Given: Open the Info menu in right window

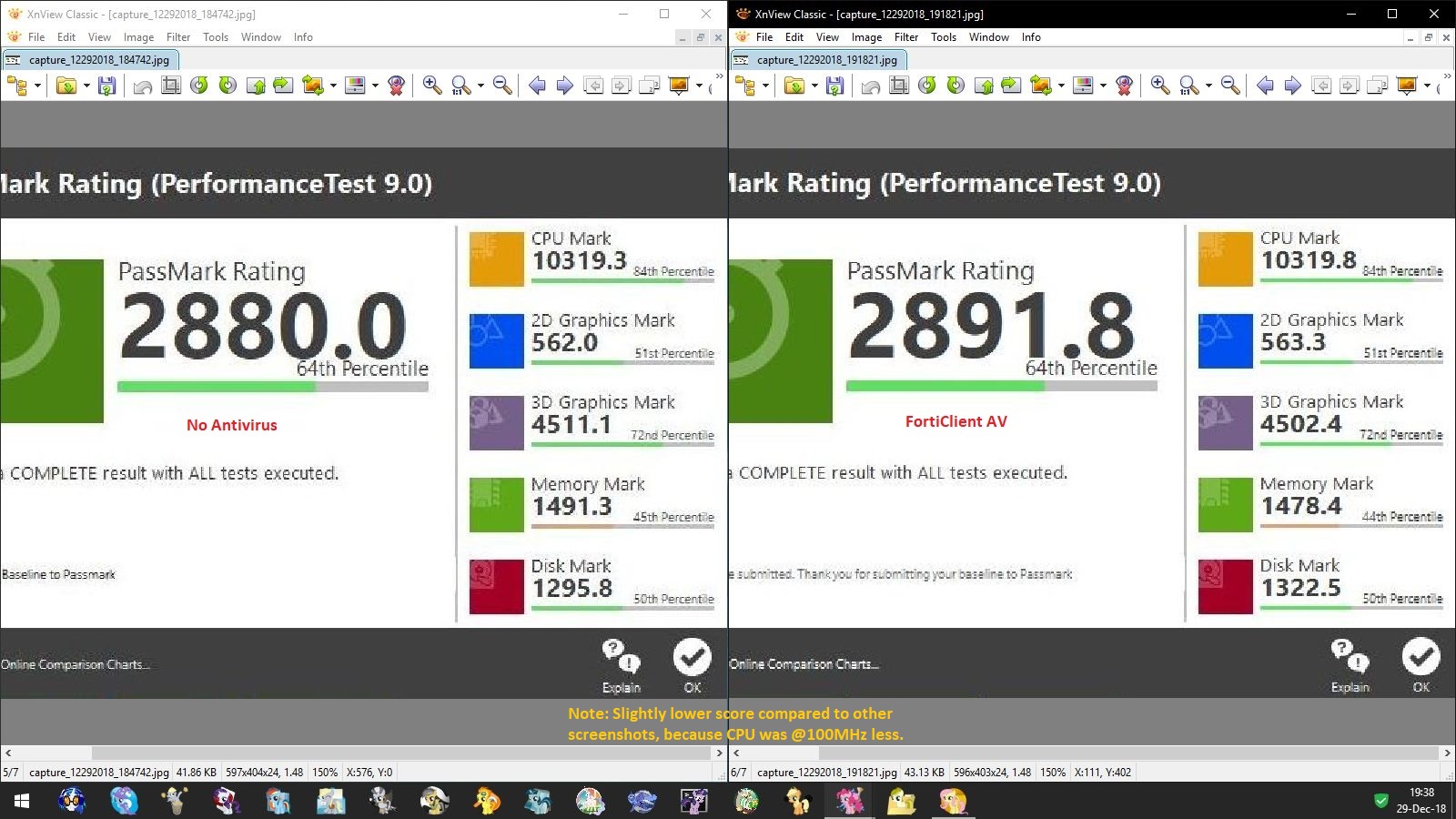Looking at the screenshot, I should point(1031,37).
